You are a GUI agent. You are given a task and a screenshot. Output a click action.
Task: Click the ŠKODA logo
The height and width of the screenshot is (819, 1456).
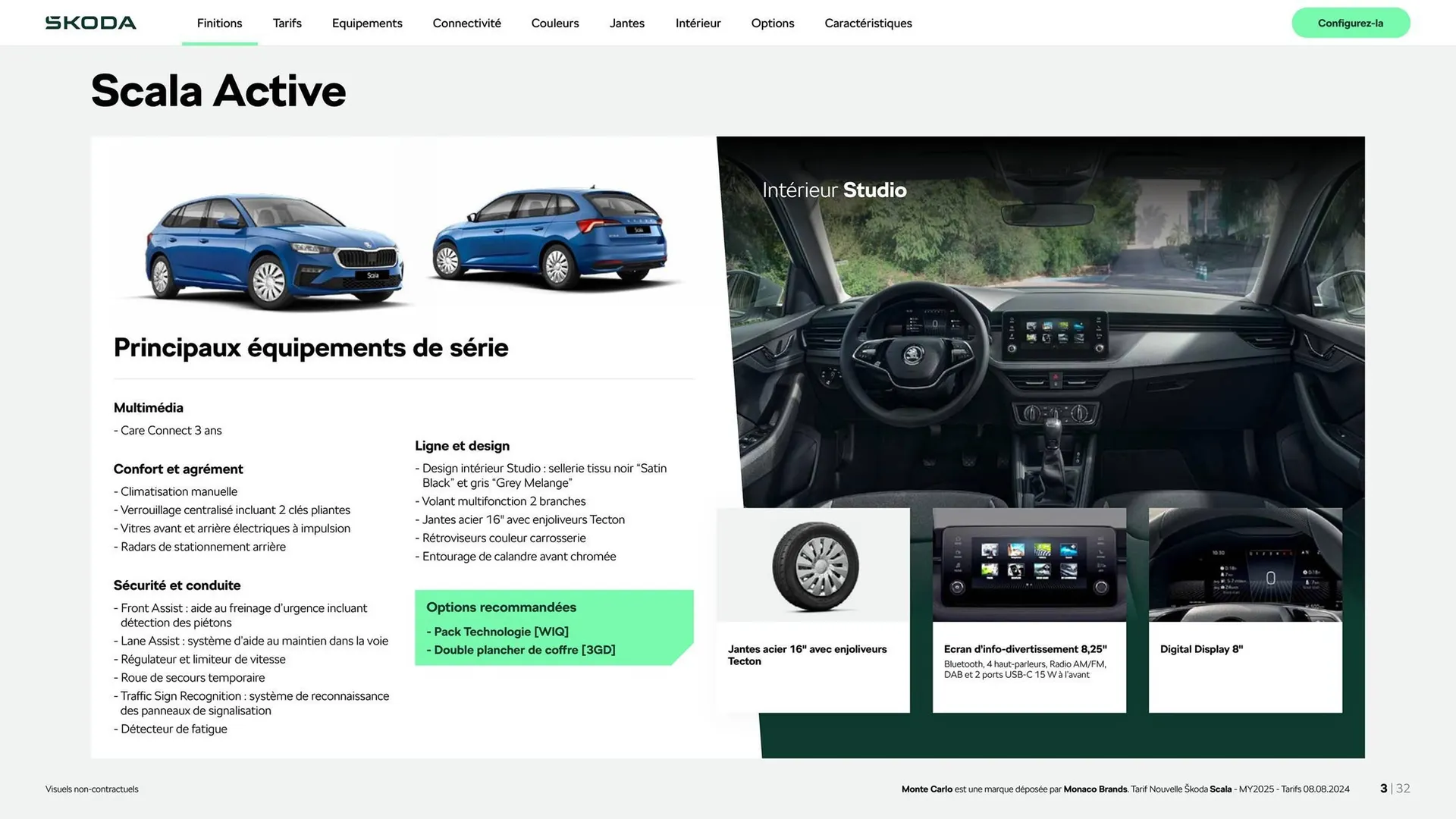pos(90,22)
